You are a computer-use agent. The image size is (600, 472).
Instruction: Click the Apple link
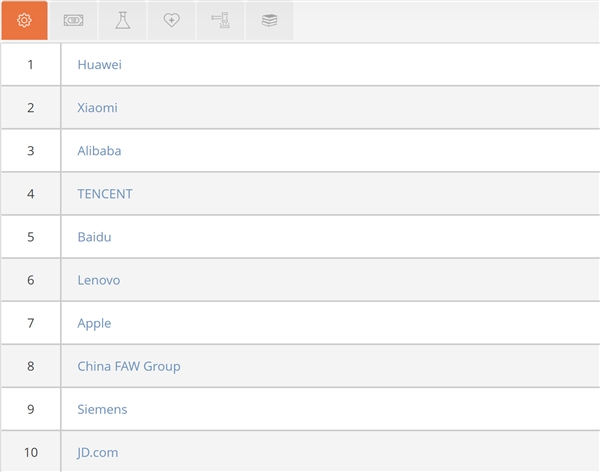(94, 323)
